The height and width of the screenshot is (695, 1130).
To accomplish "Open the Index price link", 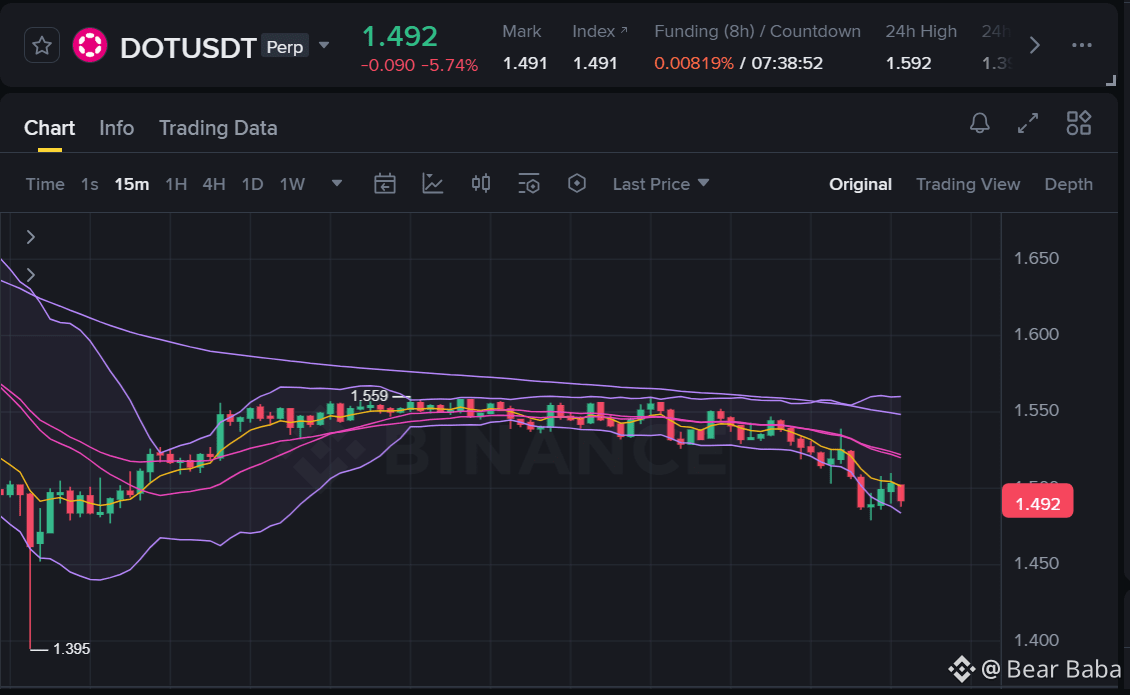I will (x=600, y=31).
